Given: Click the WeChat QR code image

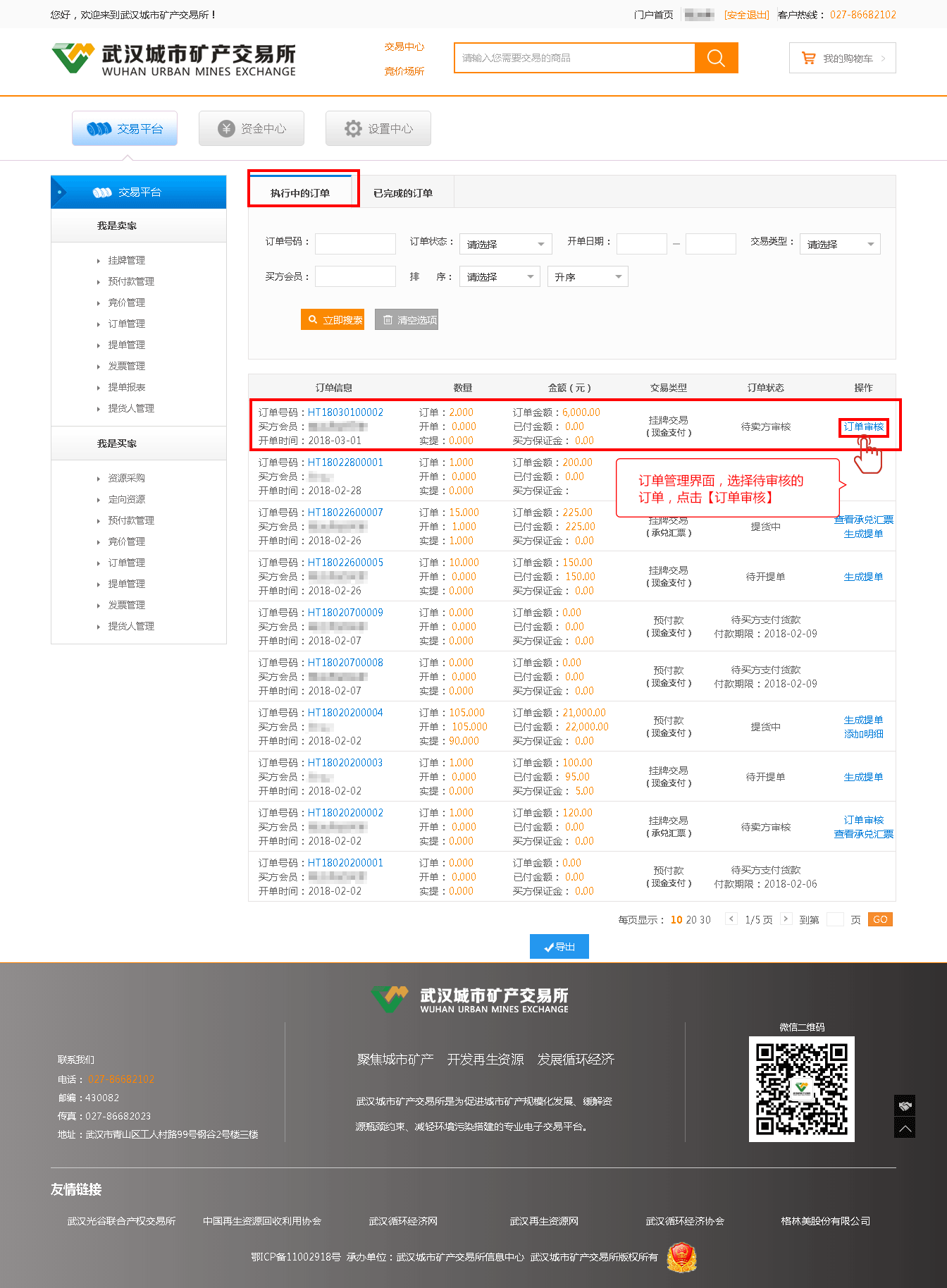Looking at the screenshot, I should point(801,1088).
